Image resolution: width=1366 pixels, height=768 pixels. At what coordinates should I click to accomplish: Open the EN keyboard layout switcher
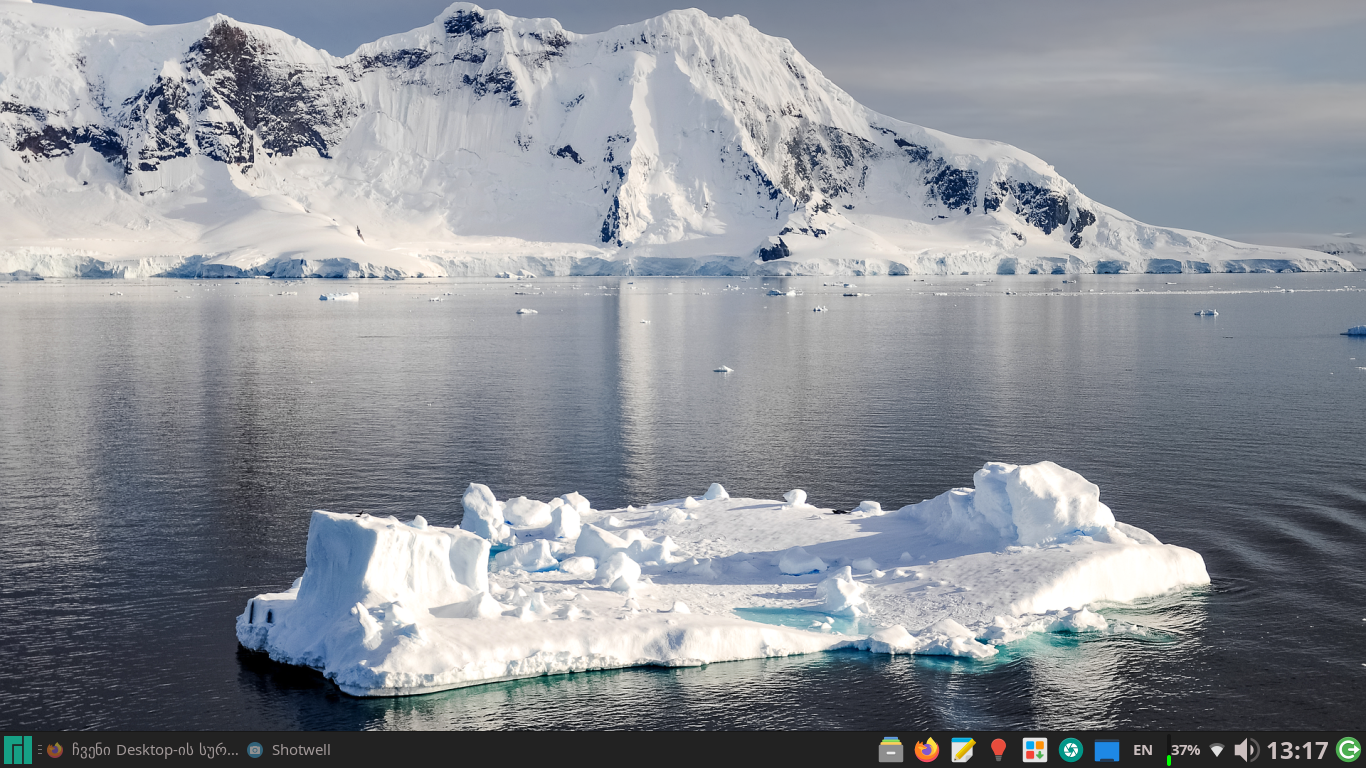coord(1142,750)
